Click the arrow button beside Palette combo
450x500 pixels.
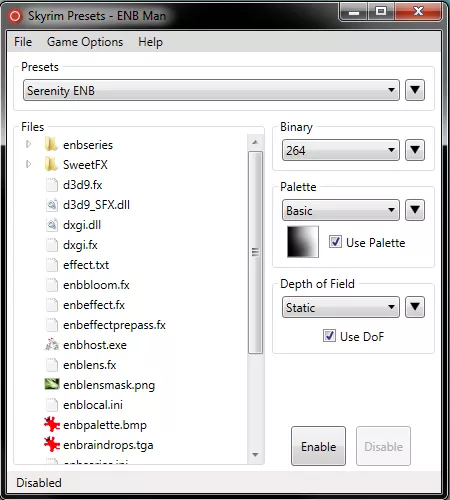pyautogui.click(x=415, y=210)
